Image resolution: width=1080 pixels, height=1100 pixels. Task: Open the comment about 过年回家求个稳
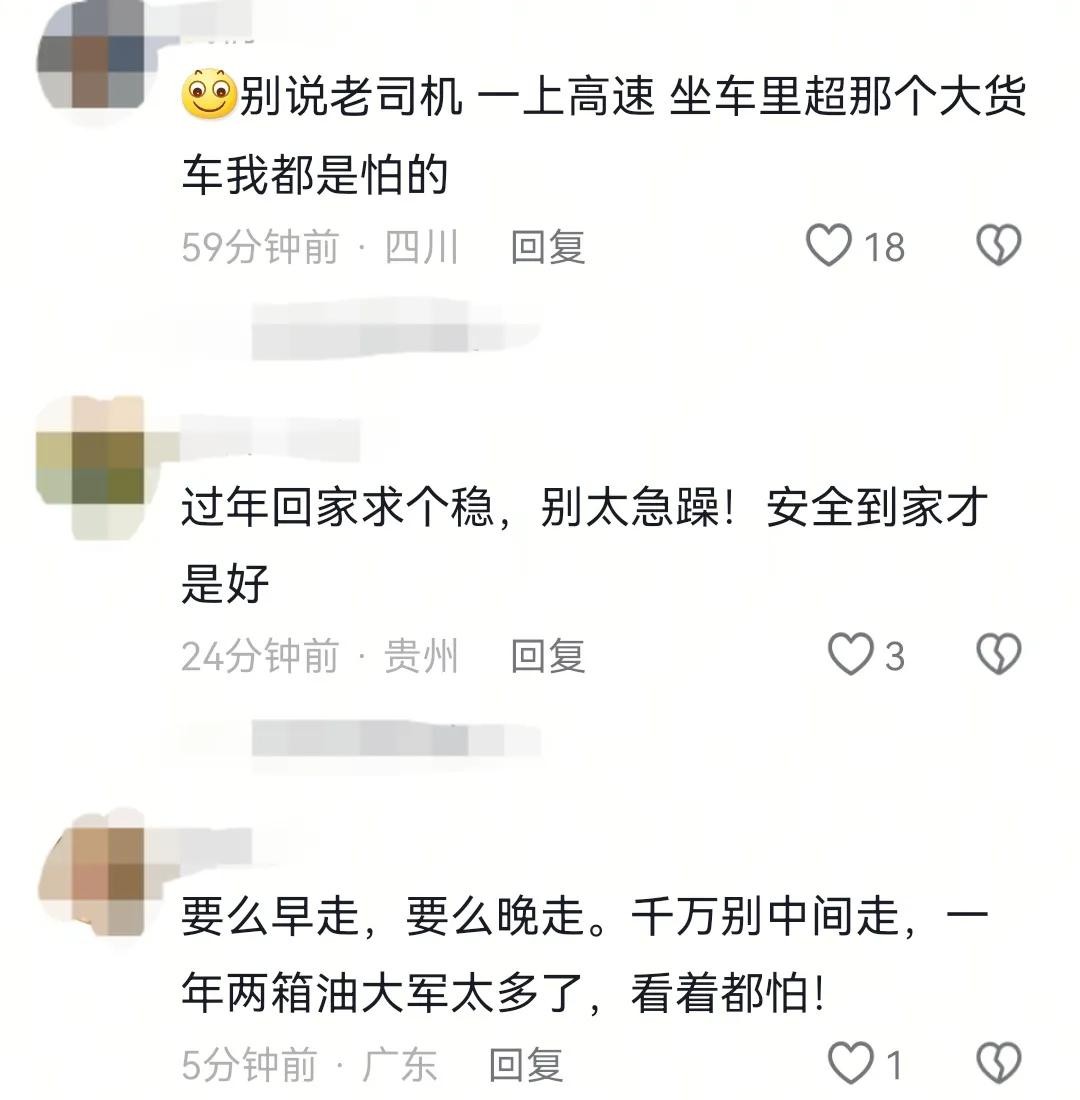(584, 544)
